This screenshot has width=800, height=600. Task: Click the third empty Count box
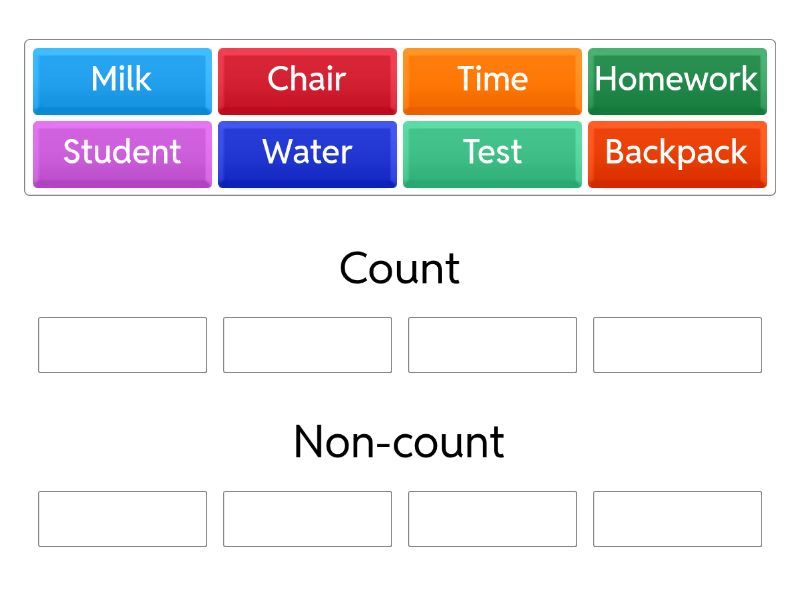(x=492, y=345)
